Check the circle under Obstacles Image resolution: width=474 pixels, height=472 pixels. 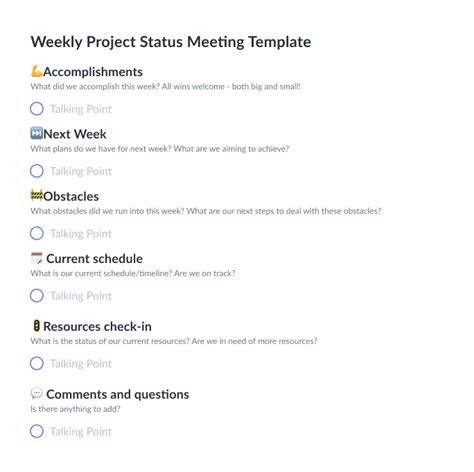click(37, 233)
